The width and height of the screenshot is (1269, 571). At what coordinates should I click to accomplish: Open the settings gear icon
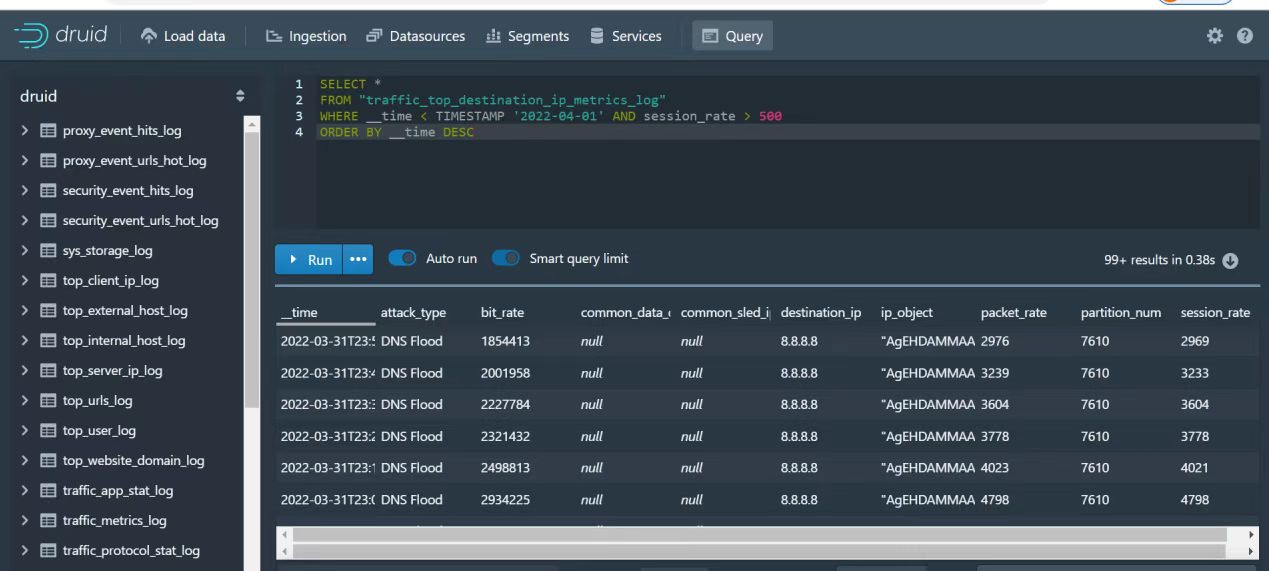coord(1215,36)
